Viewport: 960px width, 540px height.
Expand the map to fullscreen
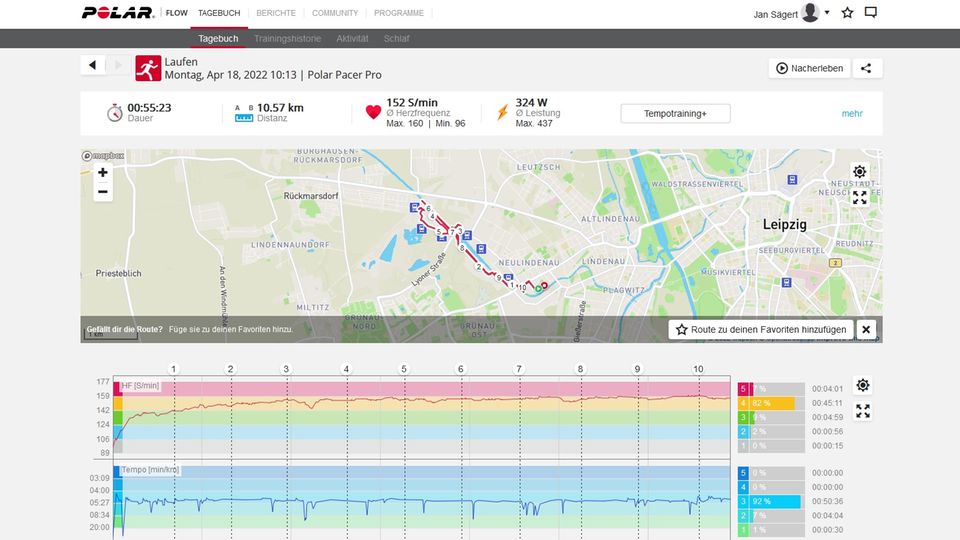pyautogui.click(x=860, y=197)
